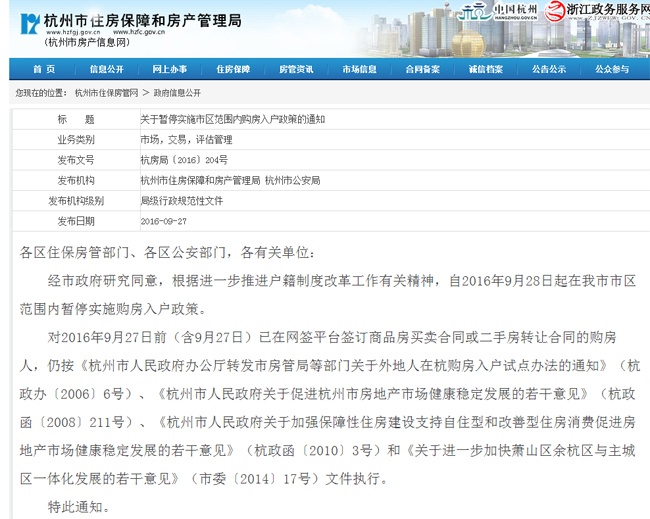Click the Hangzhou housing bureau logo icon
650x519 pixels.
point(30,23)
